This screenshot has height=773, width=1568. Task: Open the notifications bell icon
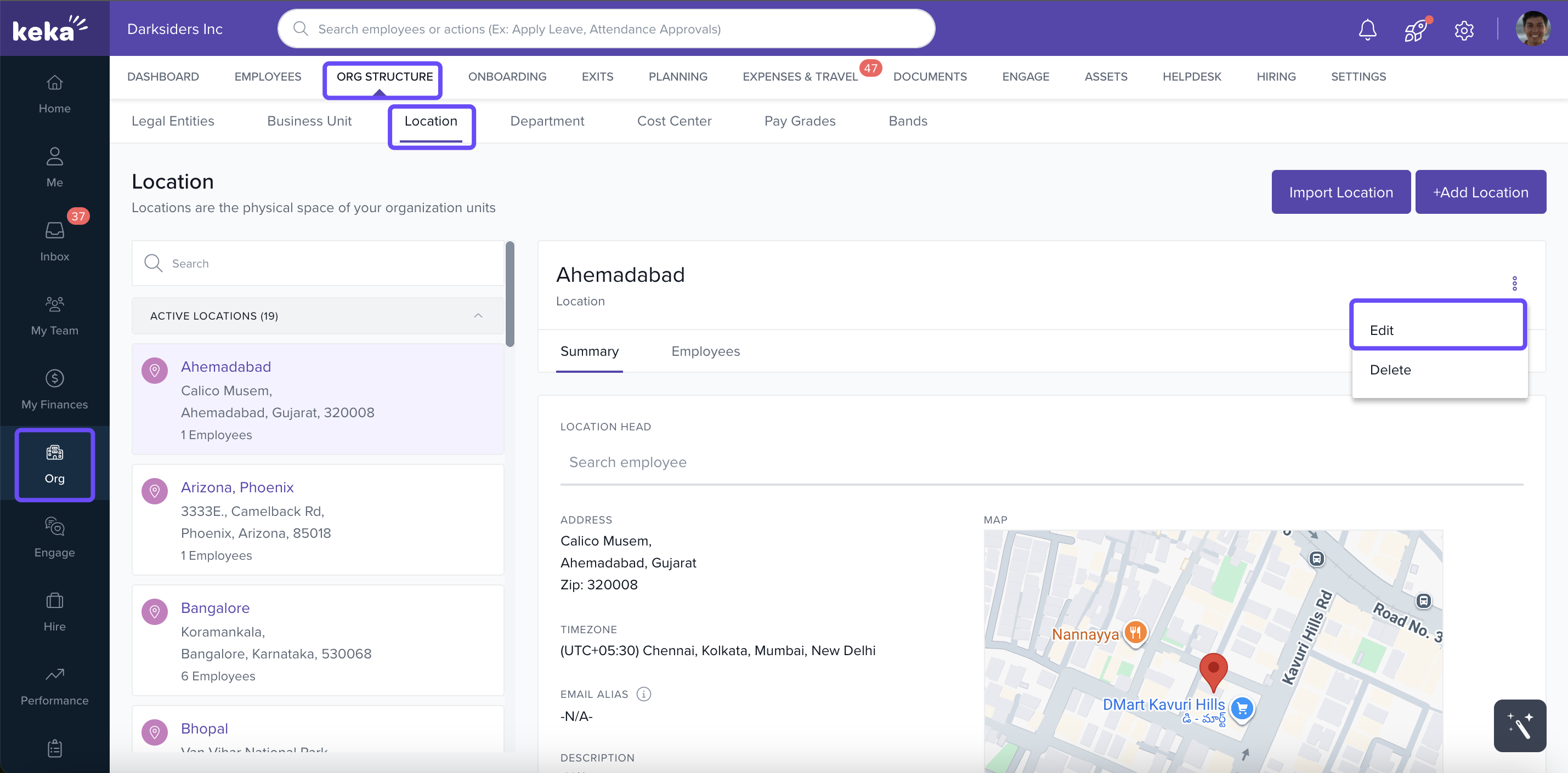pos(1367,29)
